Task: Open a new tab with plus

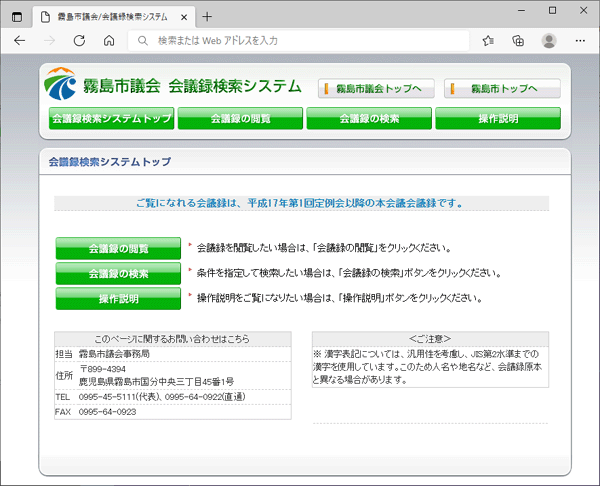Action: (207, 16)
